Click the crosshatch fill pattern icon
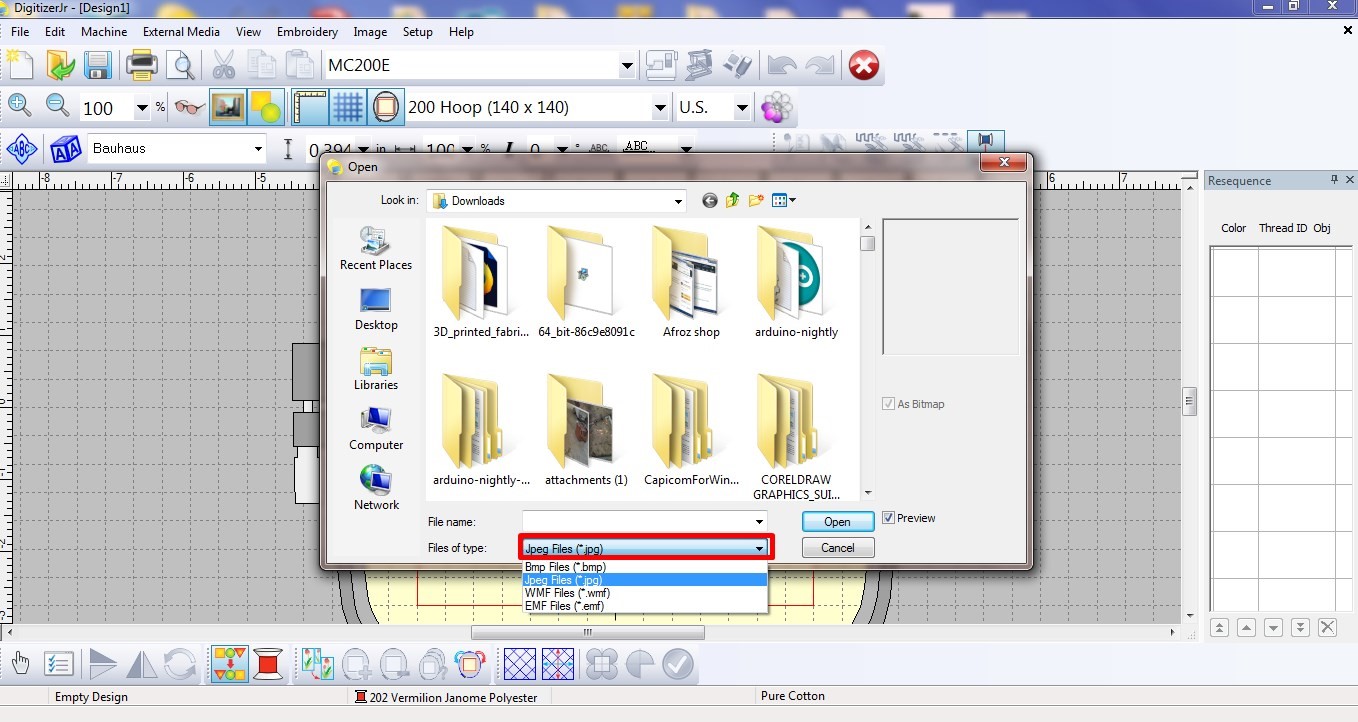The width and height of the screenshot is (1358, 722). (x=520, y=663)
